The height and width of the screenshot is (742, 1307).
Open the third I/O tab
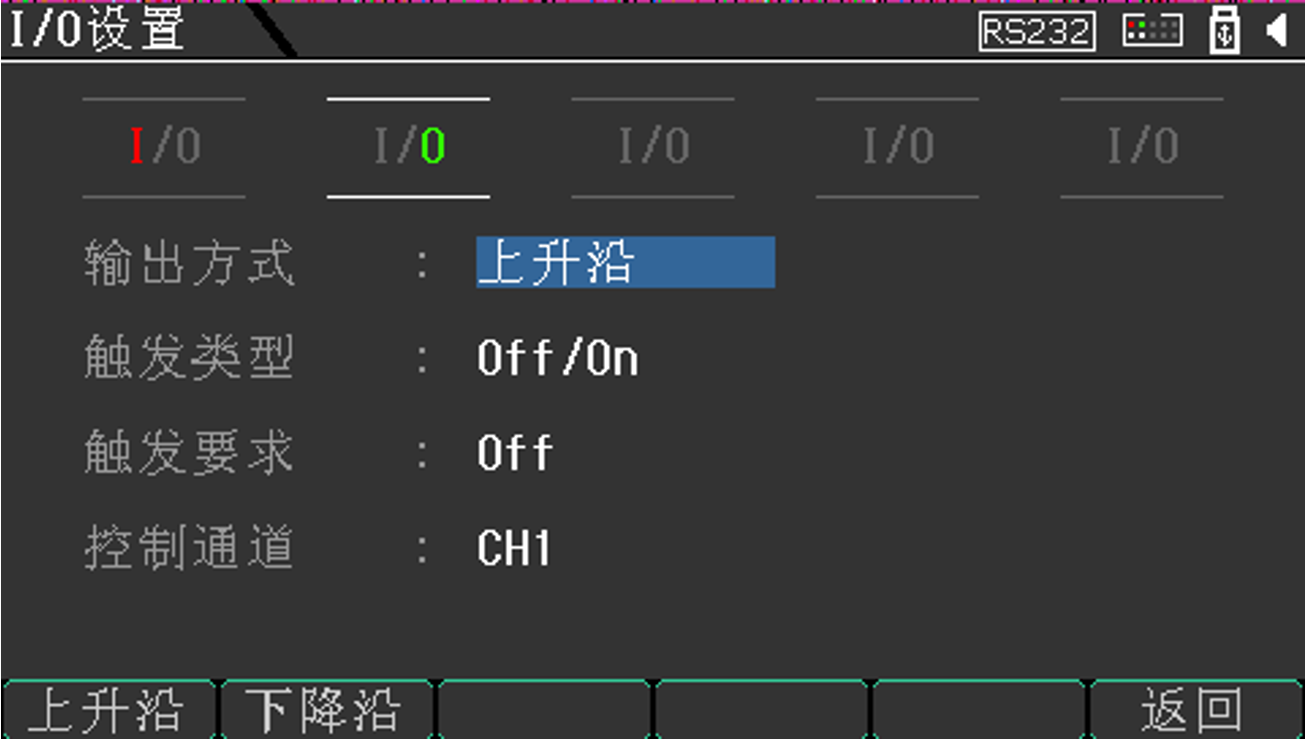click(x=652, y=145)
